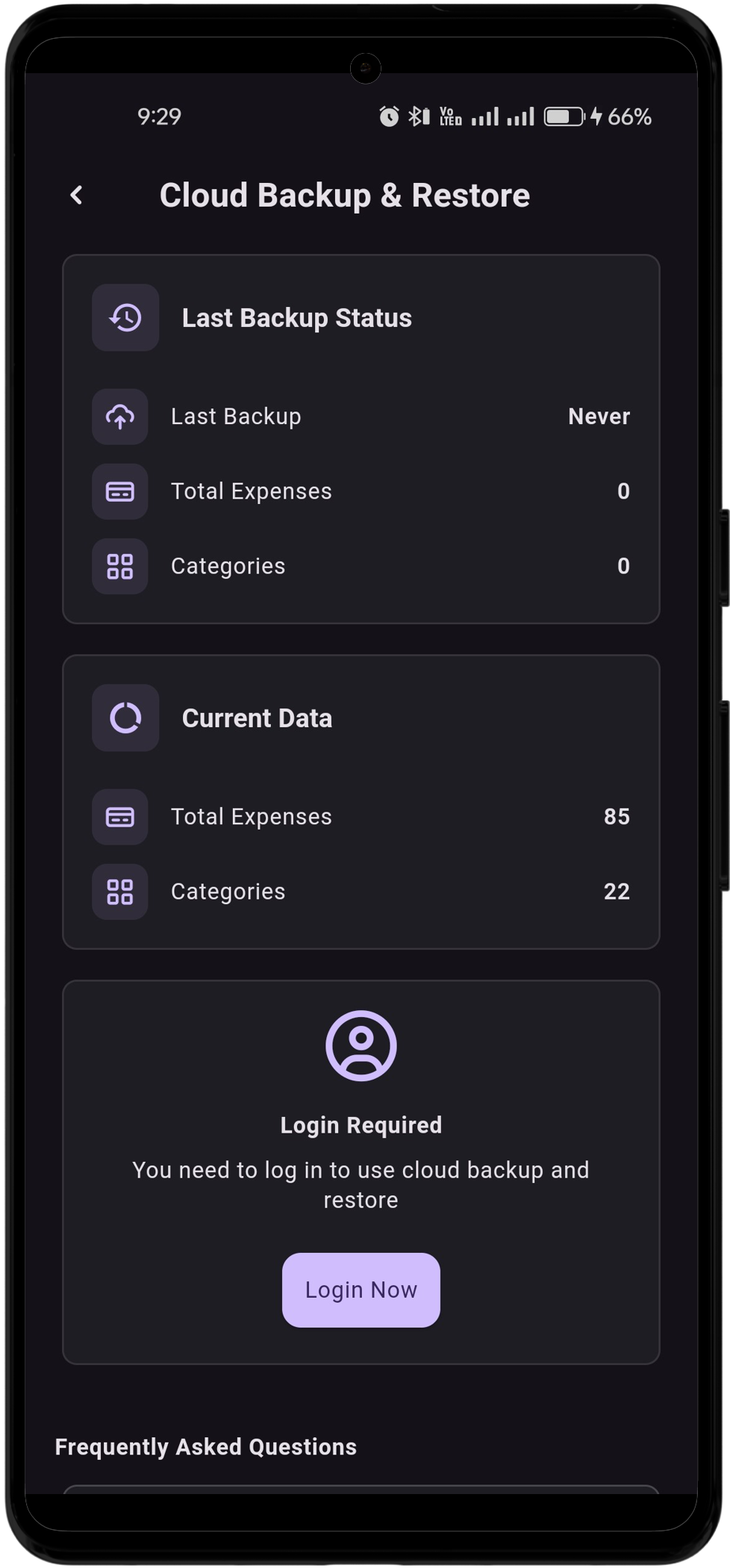Viewport: 730px width, 1568px height.
Task: Tap the card icon in Last Backup Status
Action: (120, 491)
